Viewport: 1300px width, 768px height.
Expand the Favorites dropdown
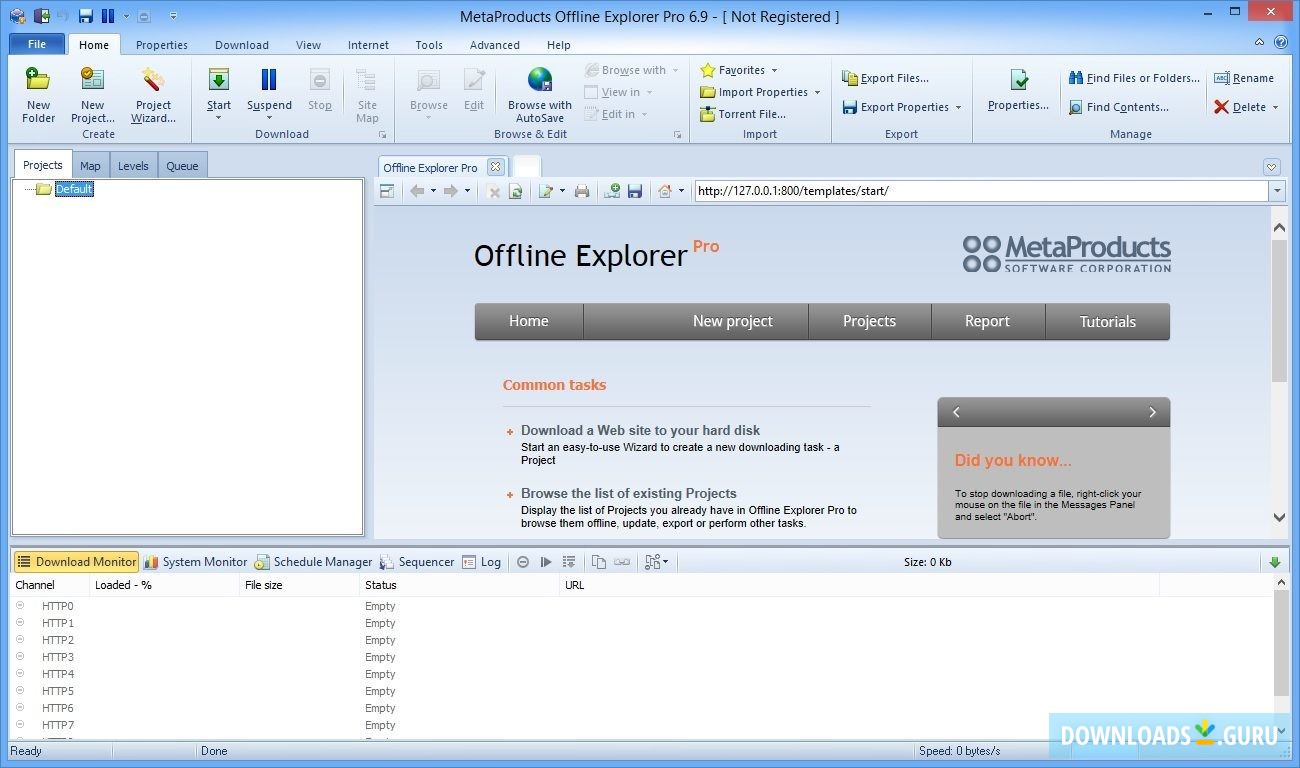pyautogui.click(x=774, y=71)
